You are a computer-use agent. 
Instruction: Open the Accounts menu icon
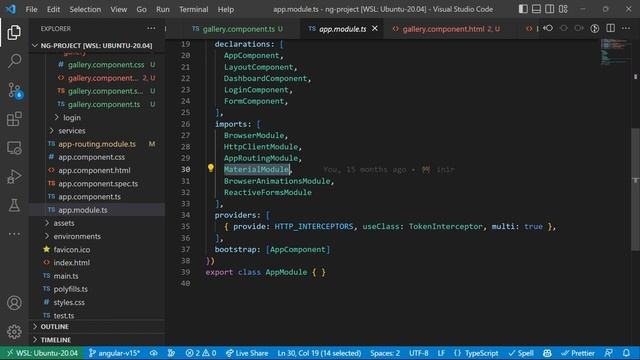pos(14,303)
